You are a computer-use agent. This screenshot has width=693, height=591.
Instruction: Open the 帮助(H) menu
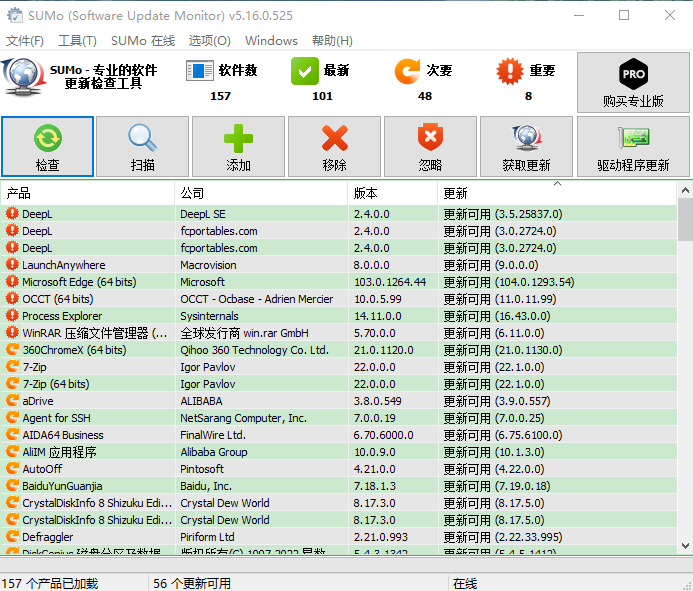pos(332,41)
